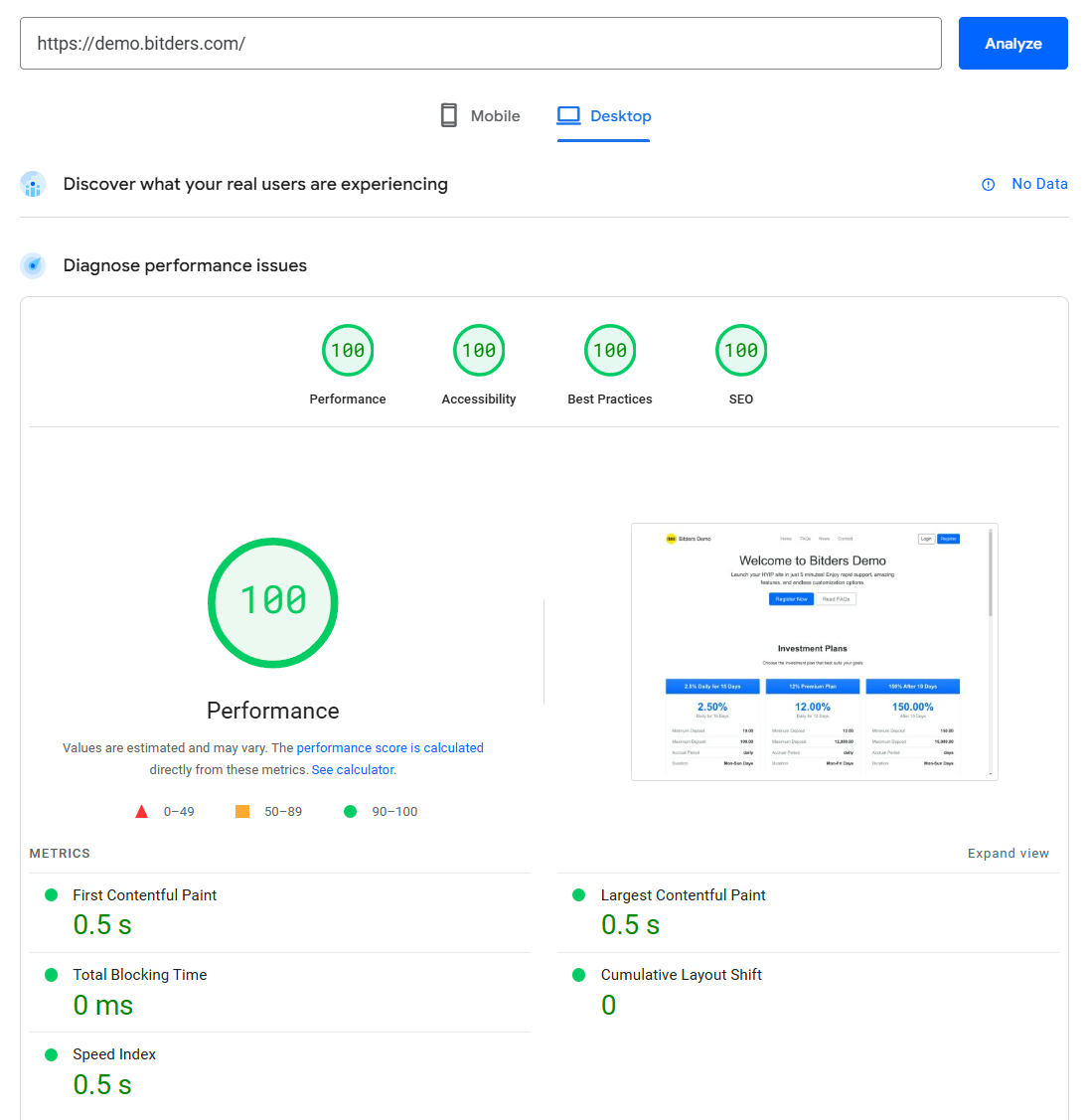Screen dimensions: 1086x1120
Task: Click the Analyze button
Action: pyautogui.click(x=1012, y=44)
